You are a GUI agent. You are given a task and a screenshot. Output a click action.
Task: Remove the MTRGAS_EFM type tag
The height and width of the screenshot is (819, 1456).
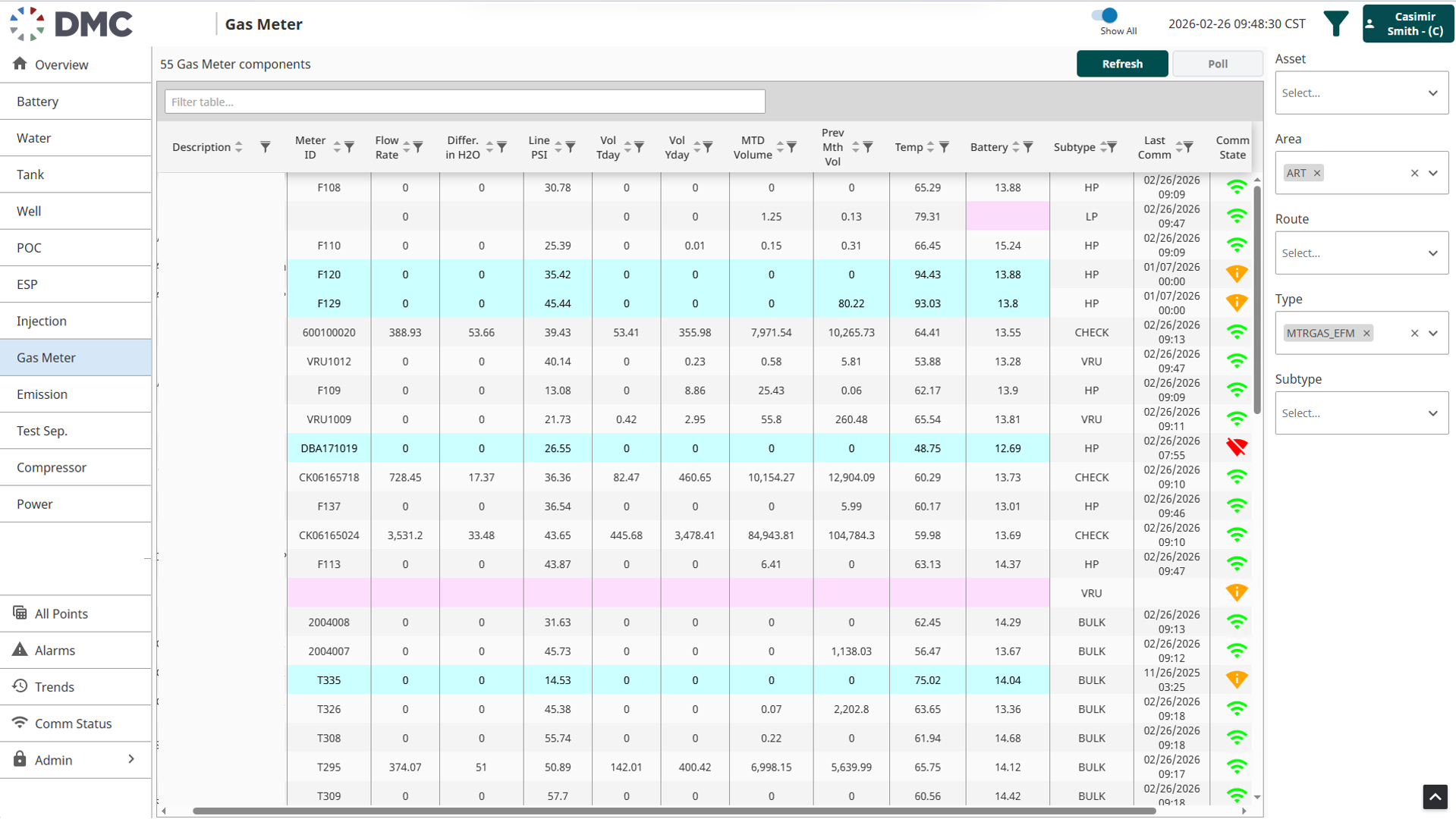point(1366,333)
